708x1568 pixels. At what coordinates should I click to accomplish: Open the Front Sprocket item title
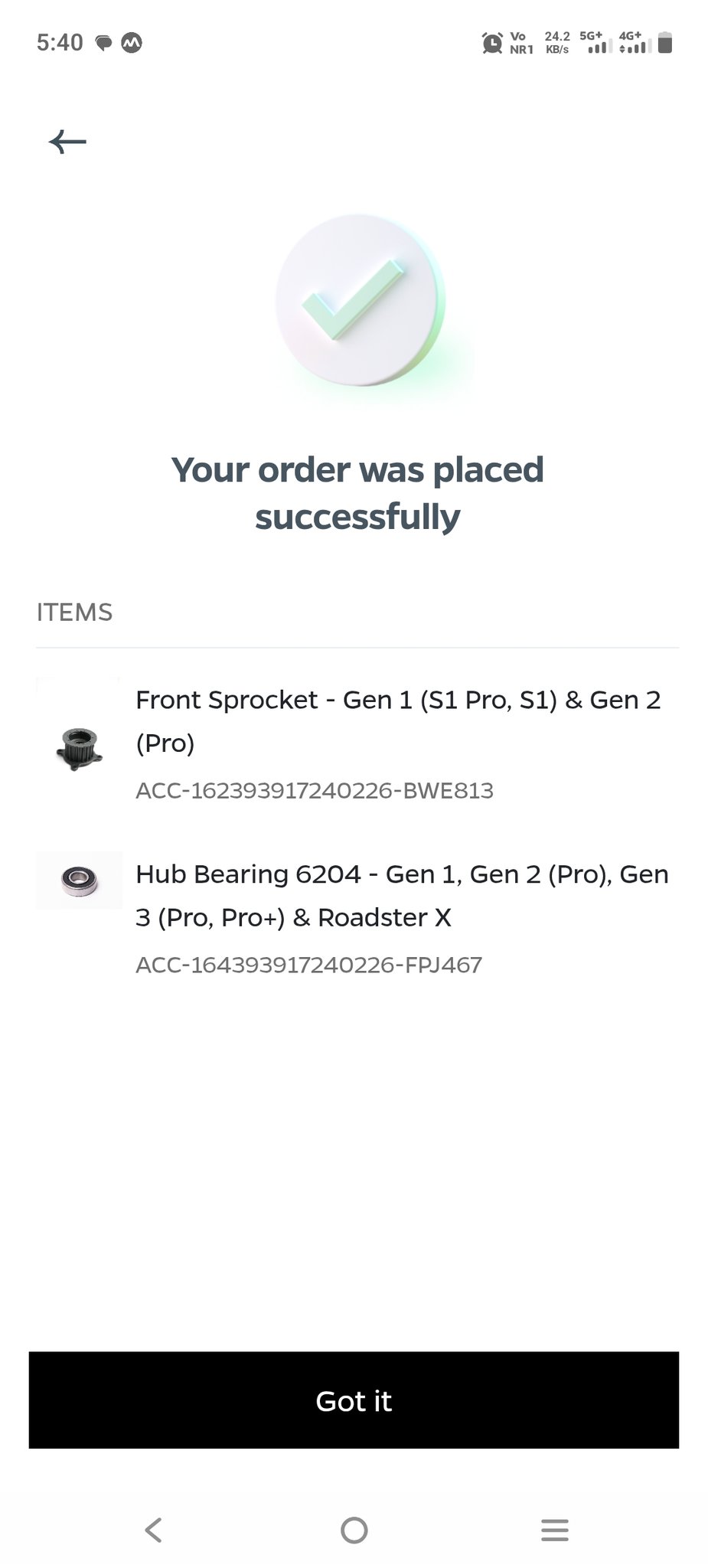[398, 720]
